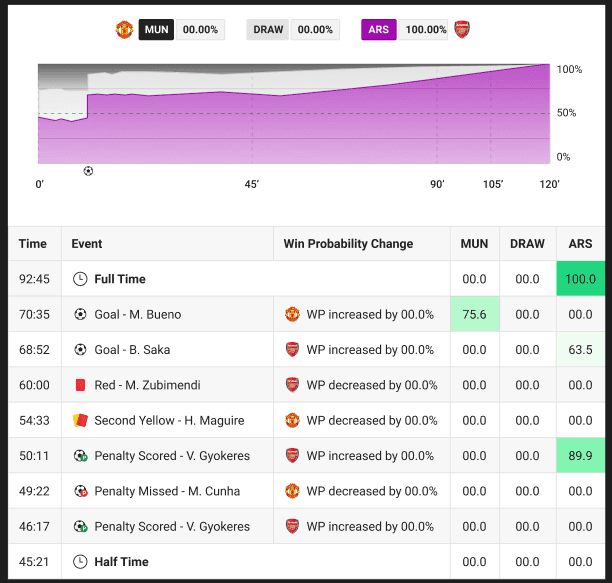Click the 68:52 time cell

tap(34, 350)
